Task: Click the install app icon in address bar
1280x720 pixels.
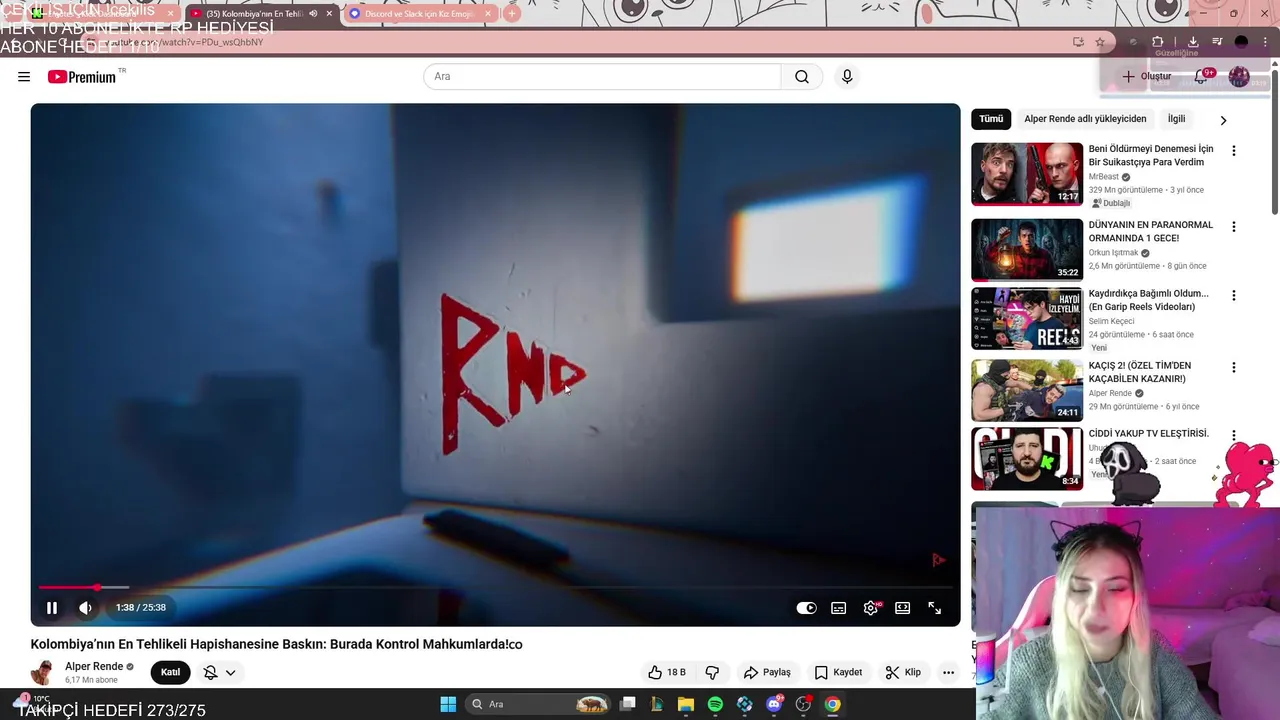Action: (x=1078, y=42)
